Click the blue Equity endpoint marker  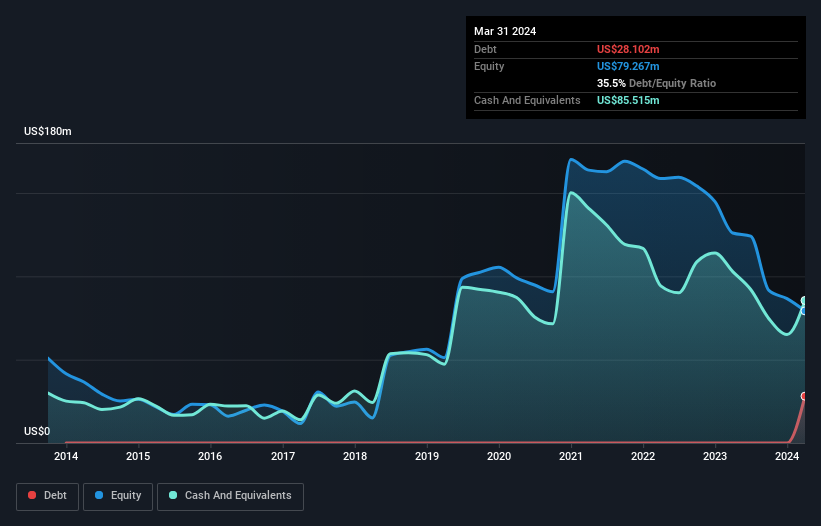(x=803, y=310)
